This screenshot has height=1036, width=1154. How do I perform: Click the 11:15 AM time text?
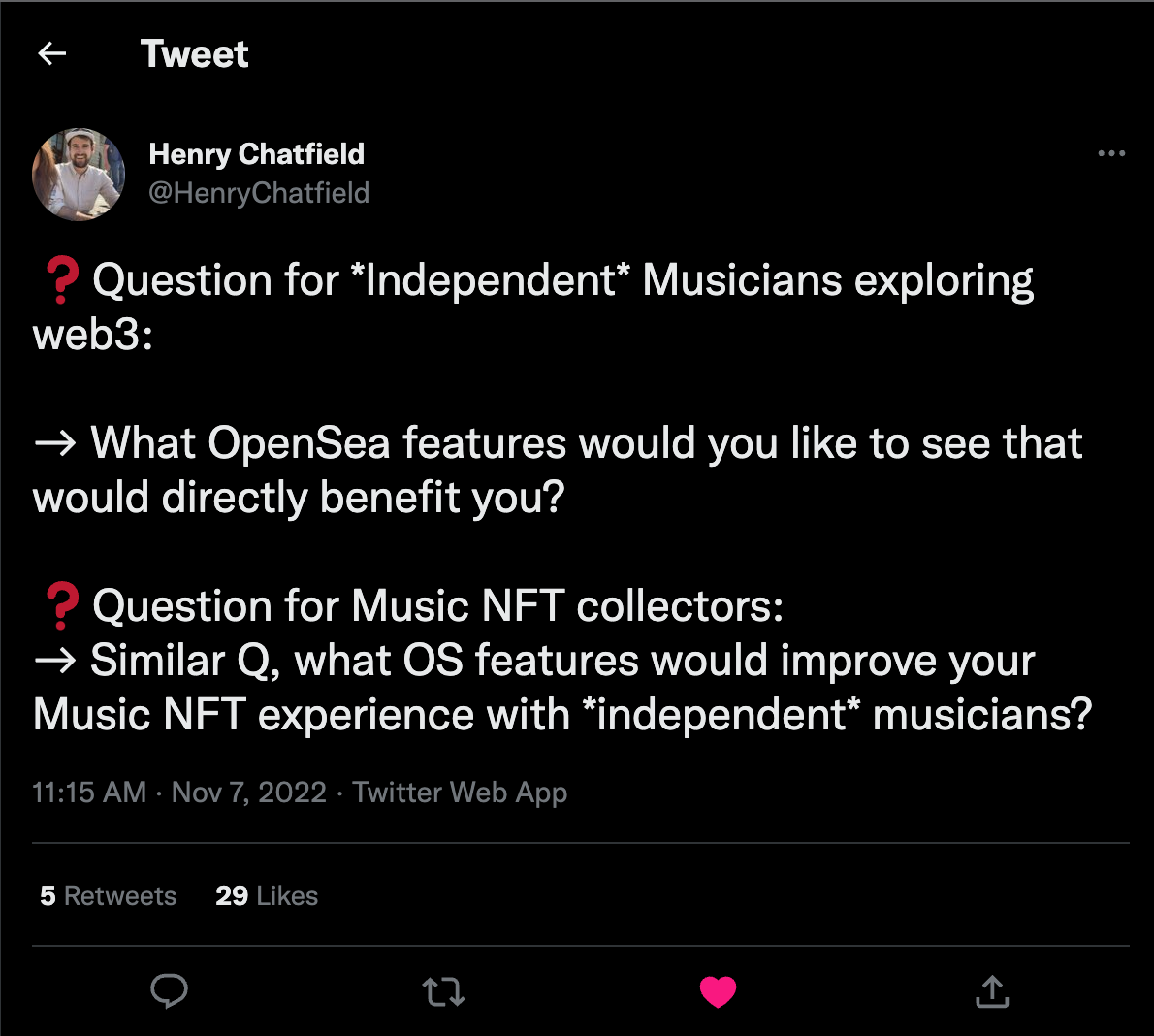click(88, 793)
